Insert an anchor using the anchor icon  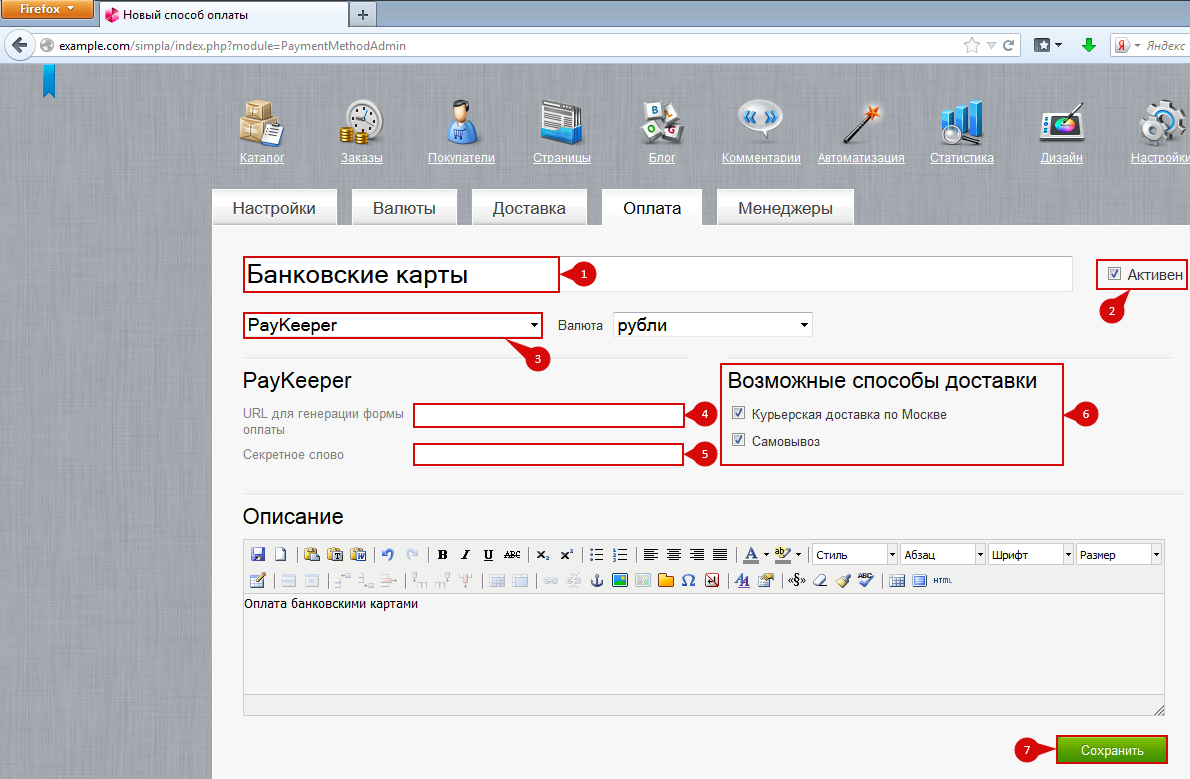tap(597, 581)
